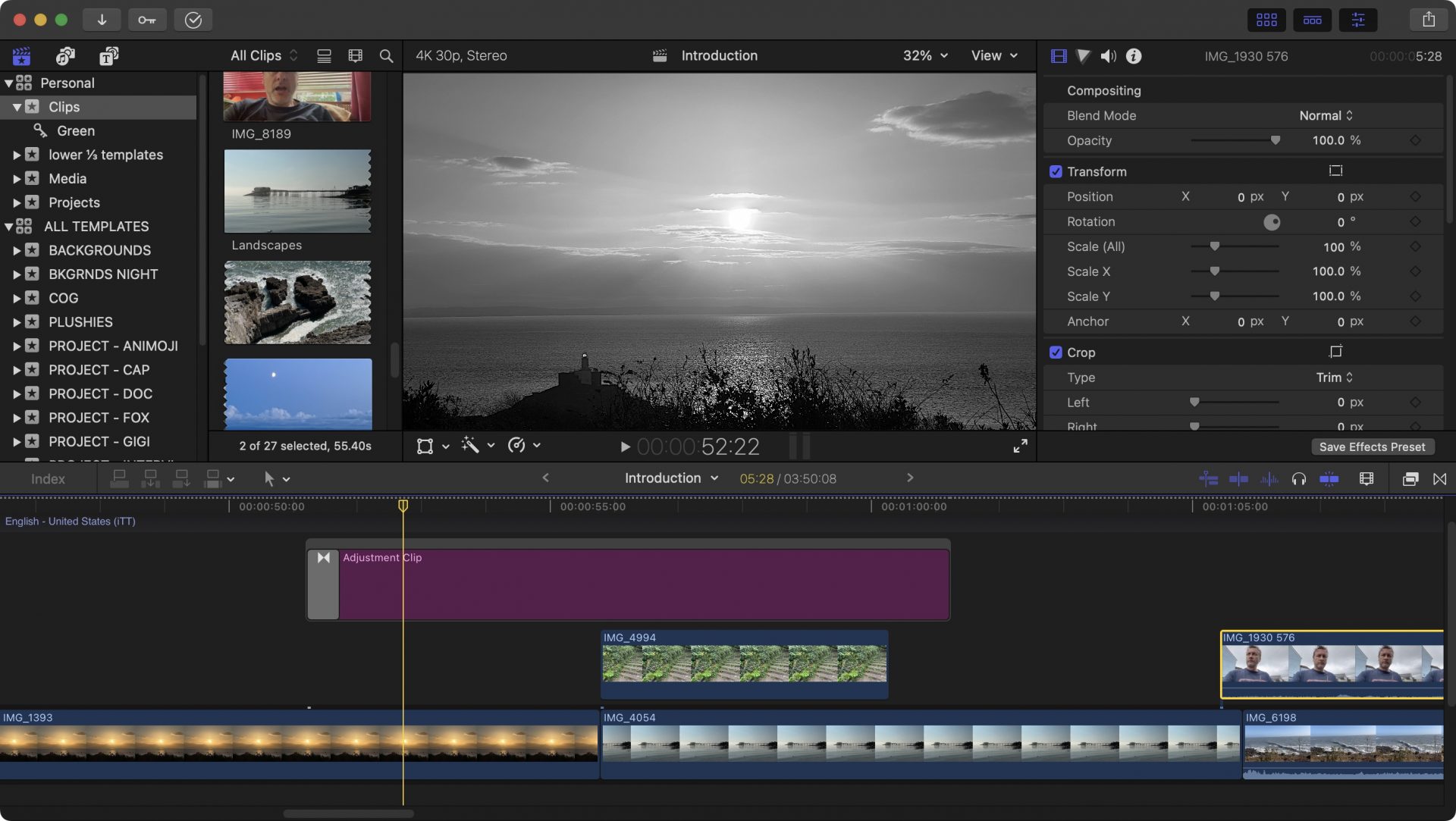Select the Retime speedometer icon below the viewer
Screen dimensions: 1456x821
pos(519,446)
